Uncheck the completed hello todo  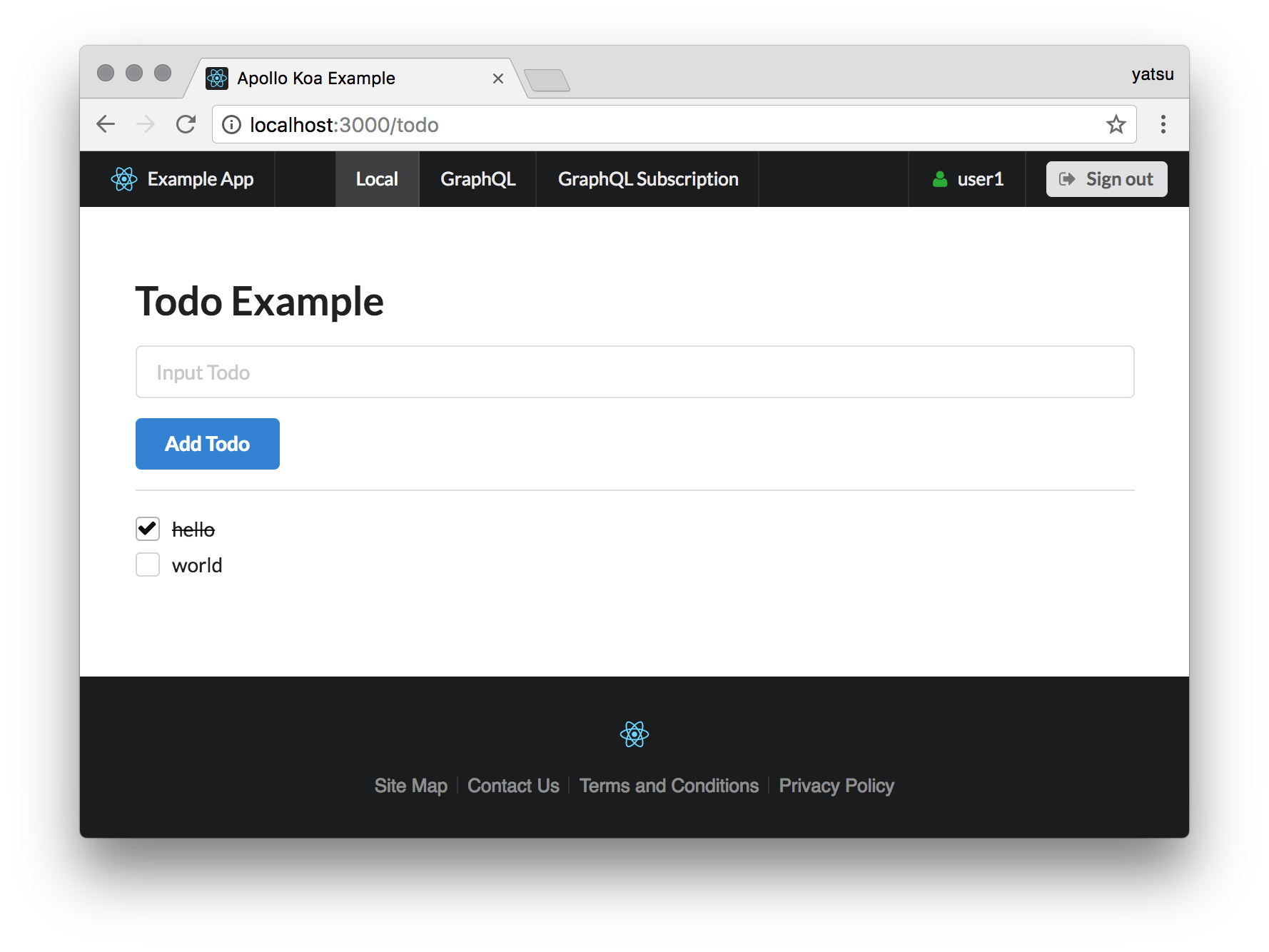(147, 529)
